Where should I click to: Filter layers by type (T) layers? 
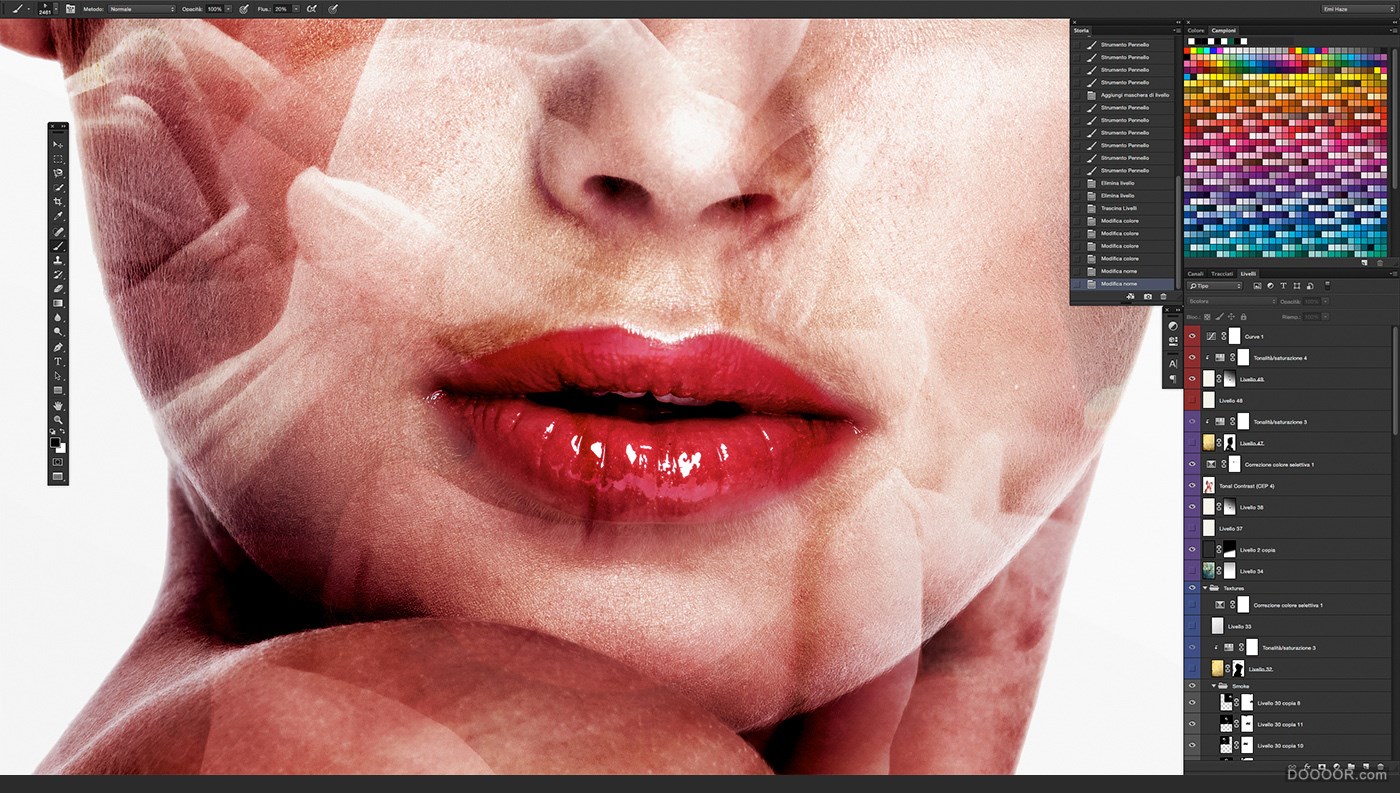(x=1283, y=286)
